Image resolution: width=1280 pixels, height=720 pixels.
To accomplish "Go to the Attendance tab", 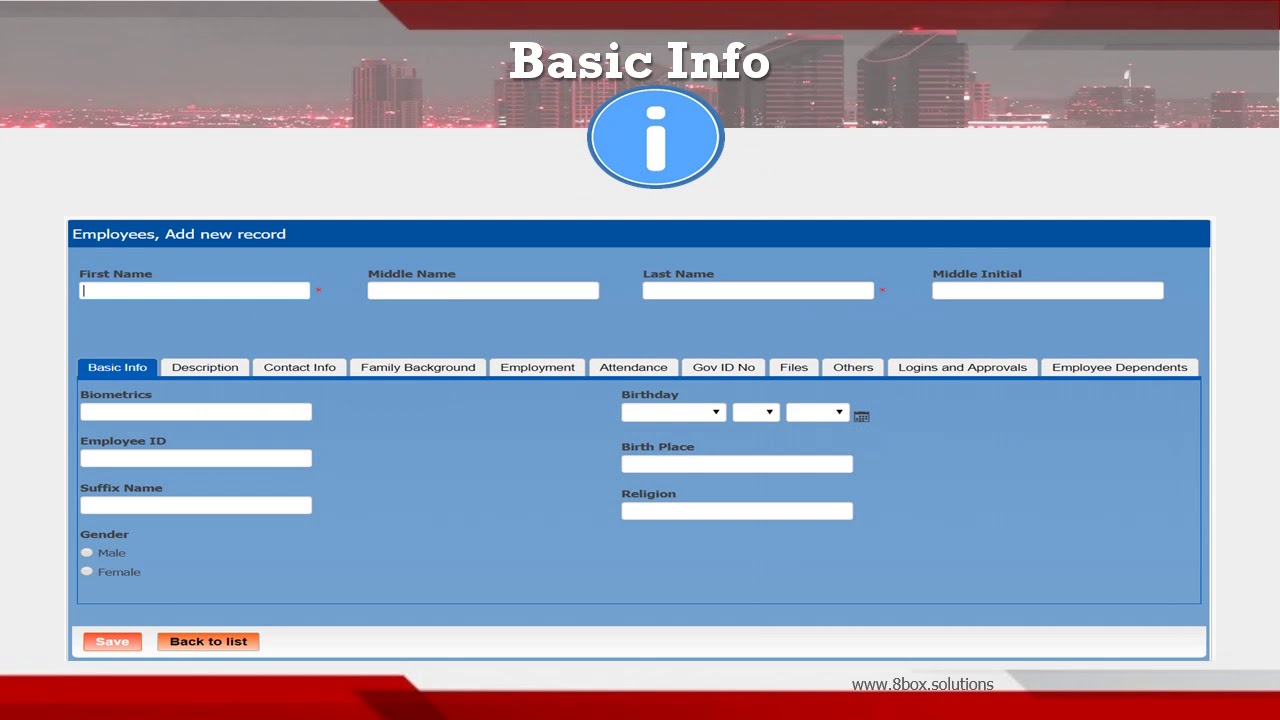I will [x=634, y=367].
